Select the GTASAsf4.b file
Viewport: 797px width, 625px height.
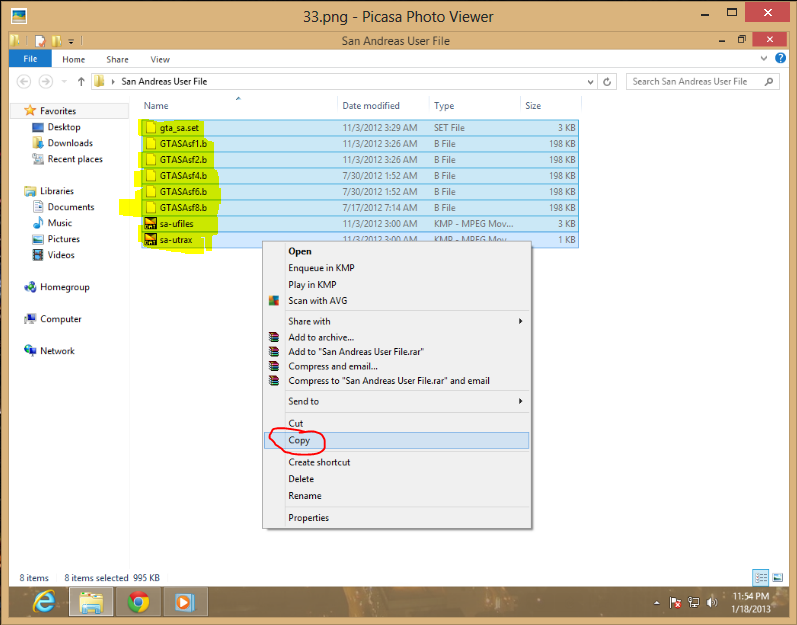[x=360, y=176]
